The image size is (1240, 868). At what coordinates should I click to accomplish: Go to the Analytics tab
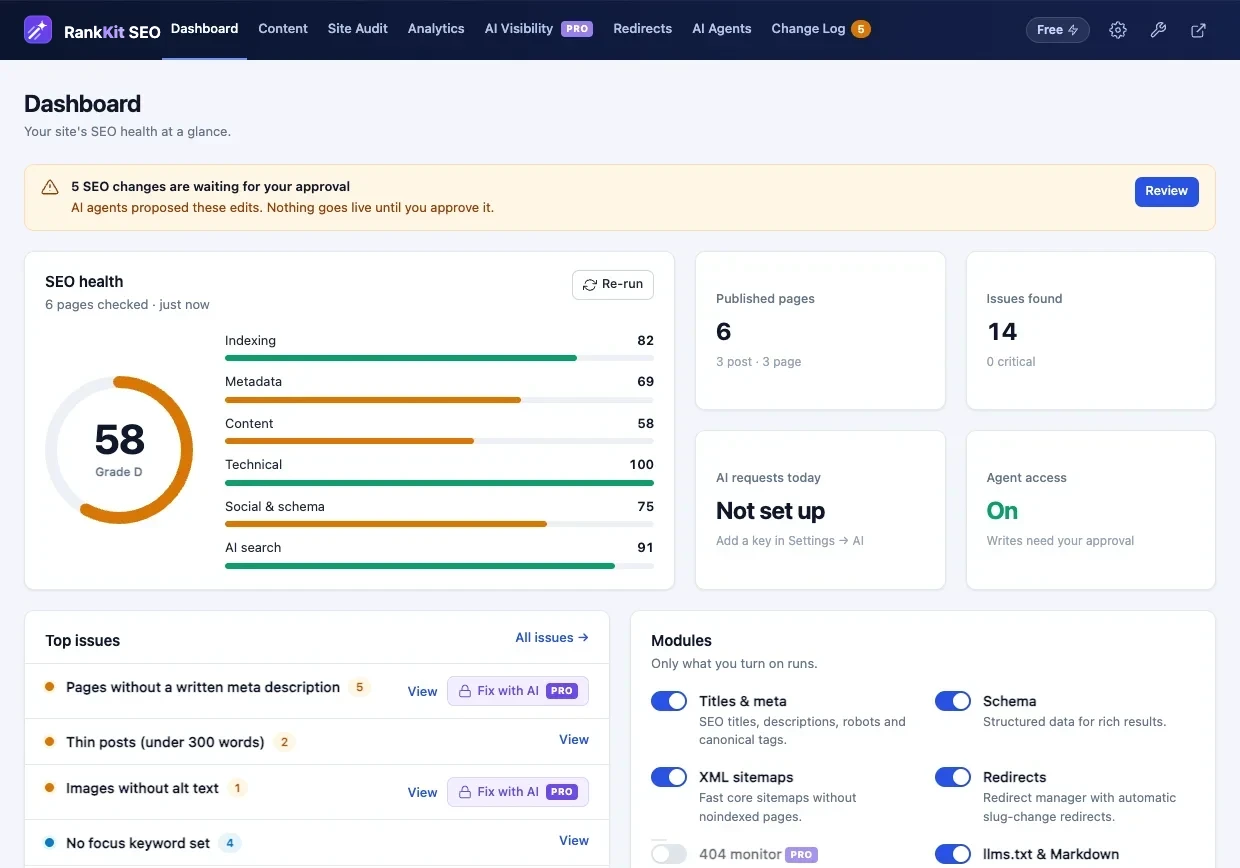(x=436, y=29)
